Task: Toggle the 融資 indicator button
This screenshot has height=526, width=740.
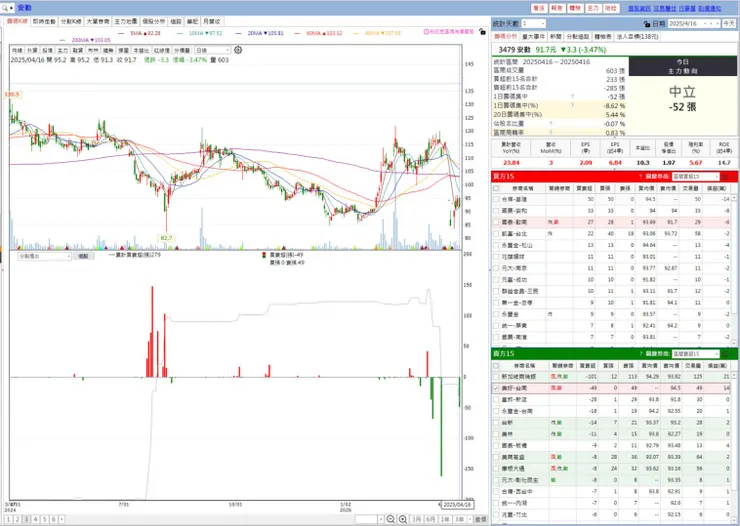Action: tap(78, 50)
